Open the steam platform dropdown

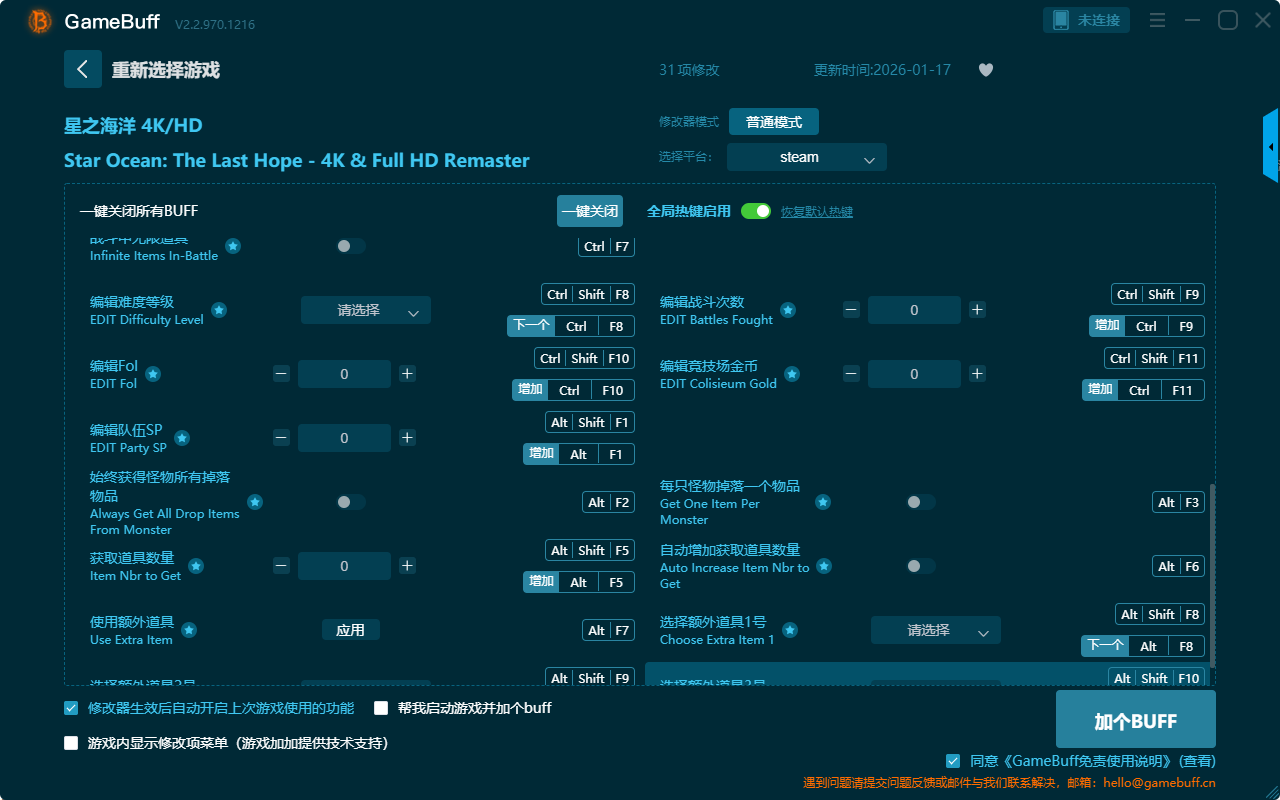click(806, 157)
